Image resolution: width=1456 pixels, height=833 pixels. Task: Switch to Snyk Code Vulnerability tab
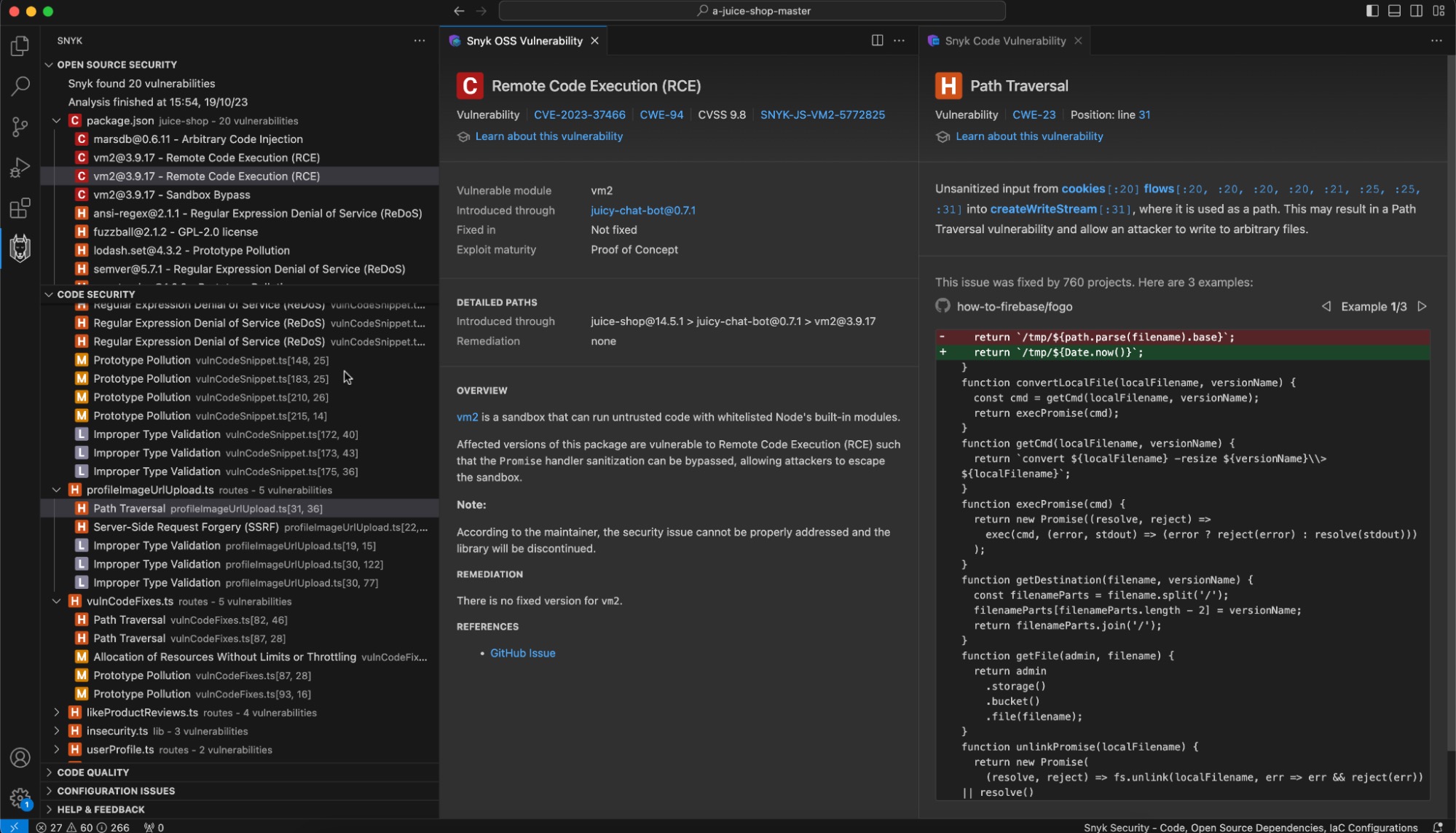click(1004, 41)
